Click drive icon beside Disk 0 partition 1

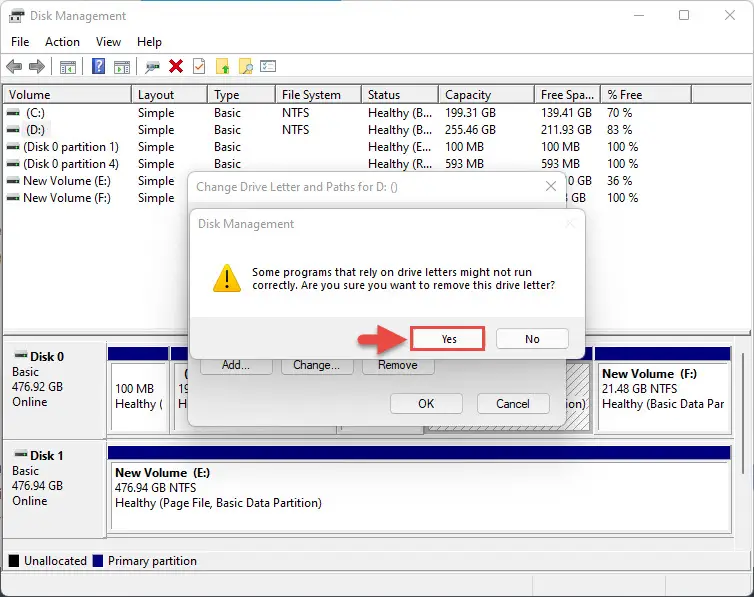click(13, 147)
